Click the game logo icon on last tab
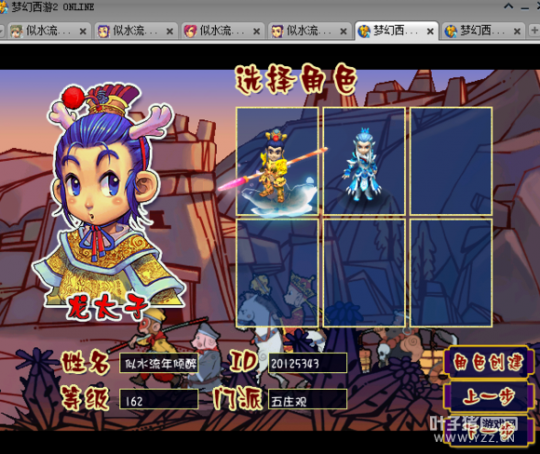Image resolution: width=540 pixels, height=454 pixels. pyautogui.click(x=450, y=31)
